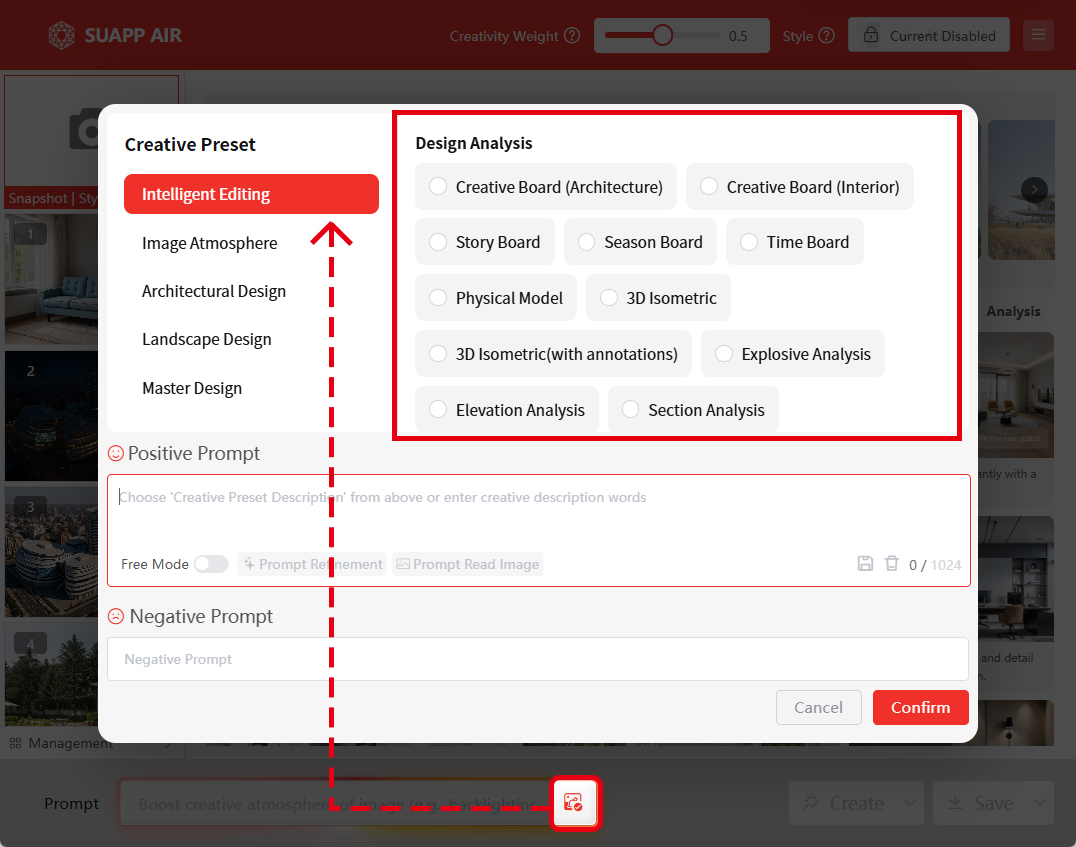
Task: Click the Creativity Weight slider handle
Action: click(662, 36)
